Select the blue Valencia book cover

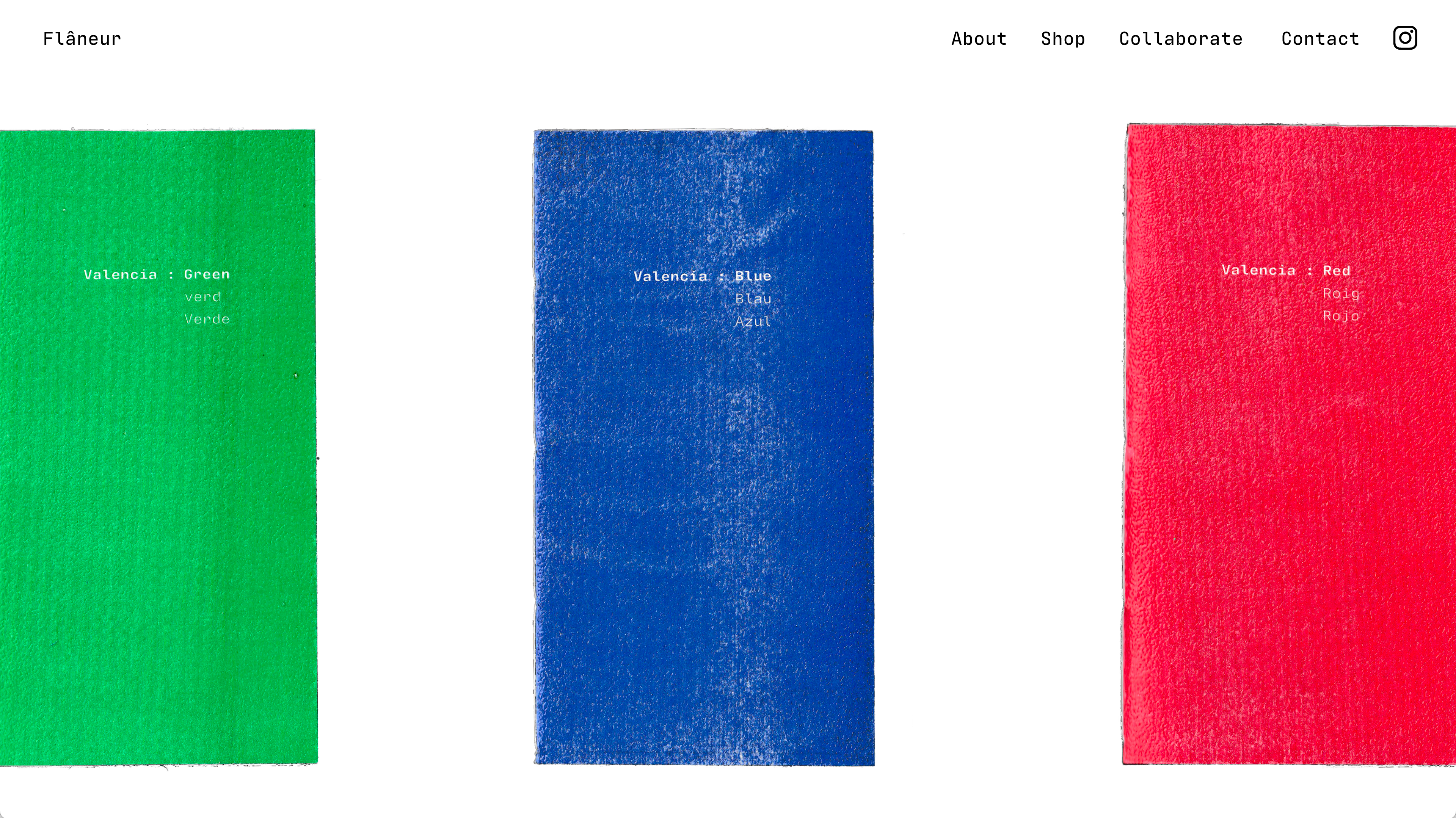pos(704,447)
